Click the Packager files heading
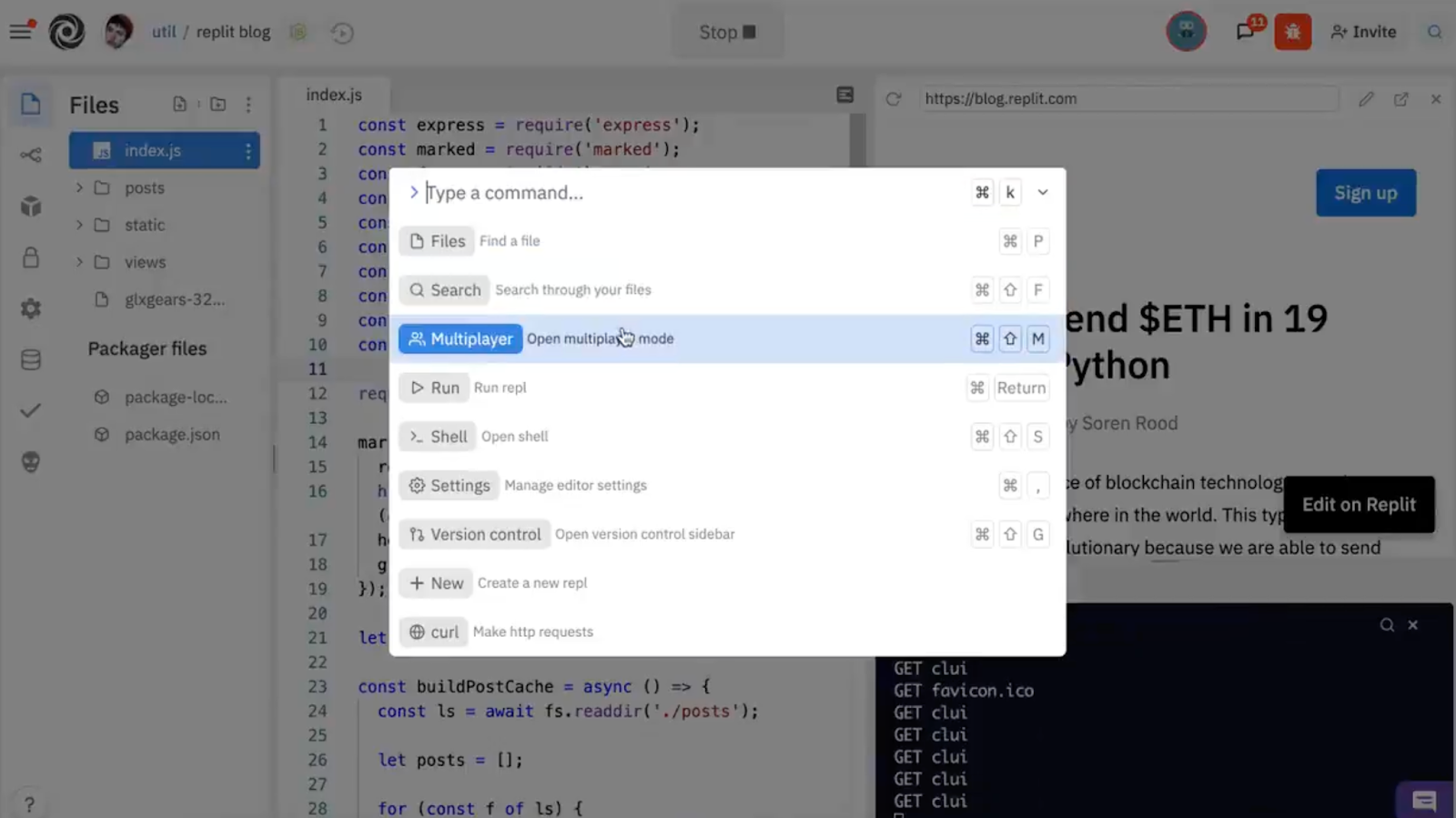This screenshot has width=1456, height=818. point(147,348)
